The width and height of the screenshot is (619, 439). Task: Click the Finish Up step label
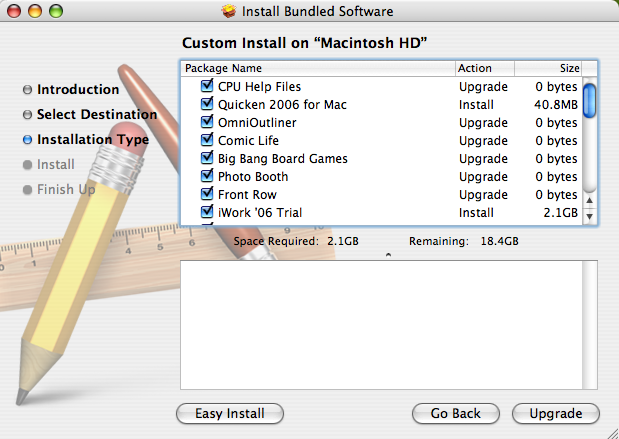pos(66,189)
